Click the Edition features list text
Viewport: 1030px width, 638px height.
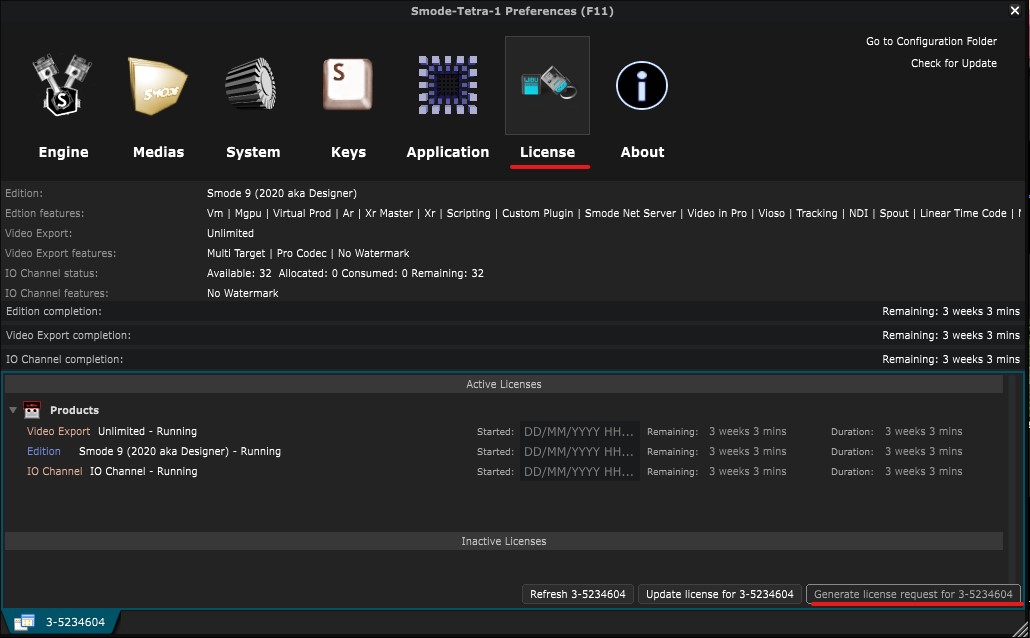click(x=614, y=214)
